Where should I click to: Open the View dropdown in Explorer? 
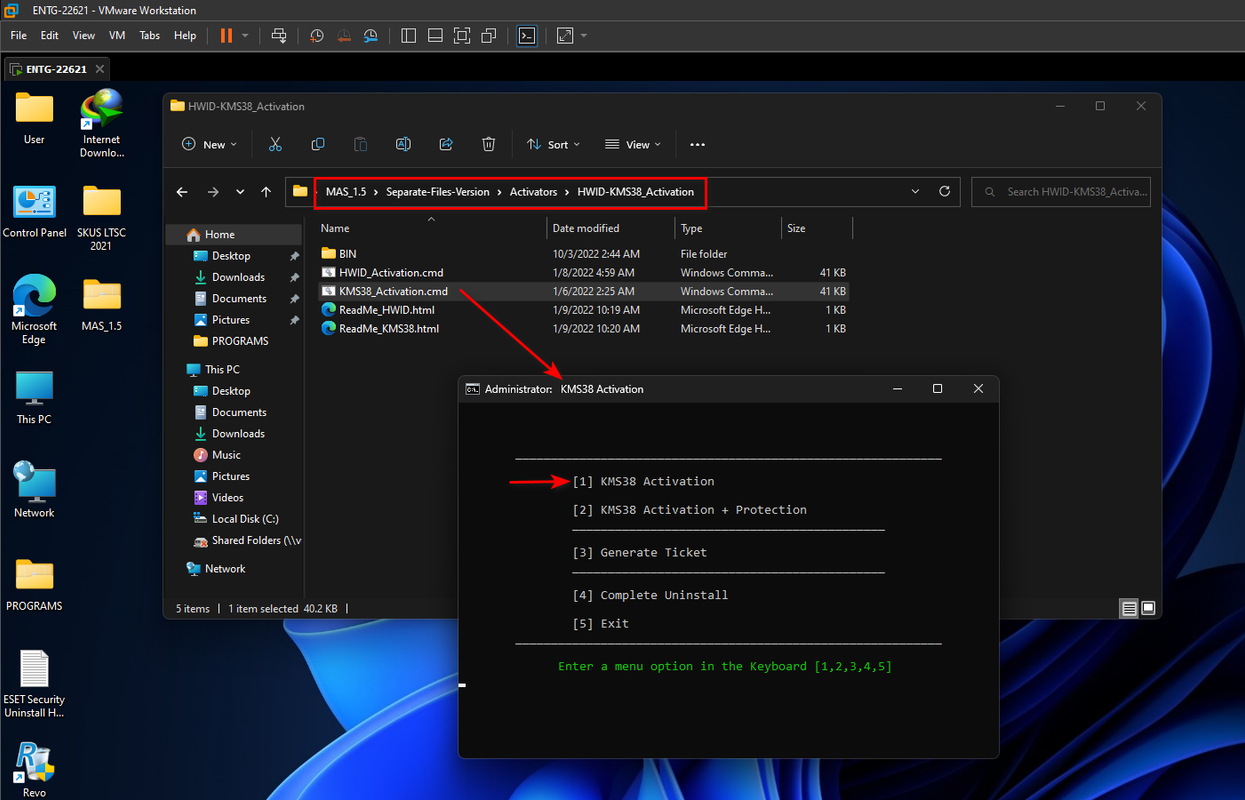coord(633,144)
